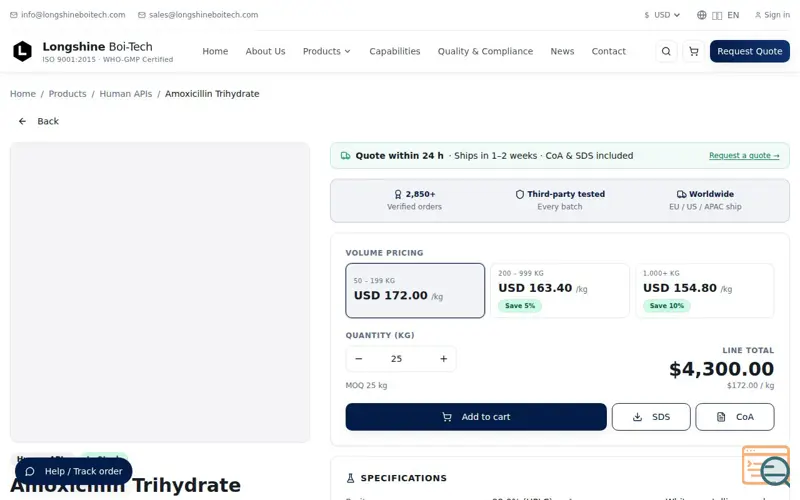Decrease quantity with minus button

[359, 359]
